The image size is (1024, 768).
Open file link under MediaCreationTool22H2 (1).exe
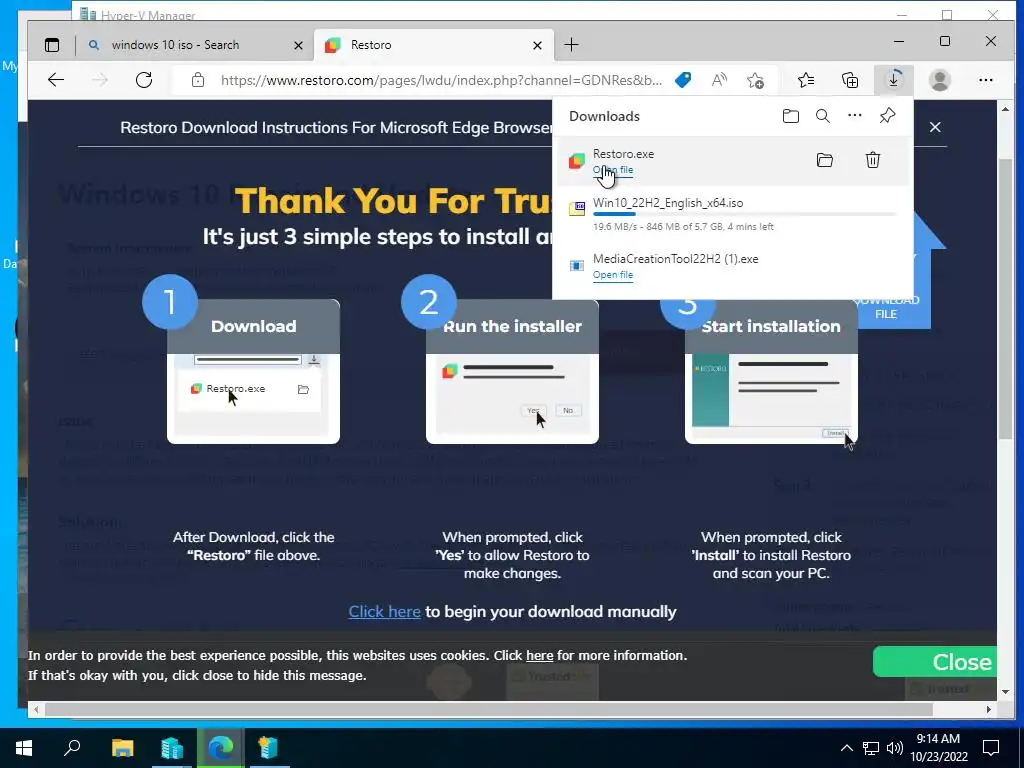click(613, 275)
